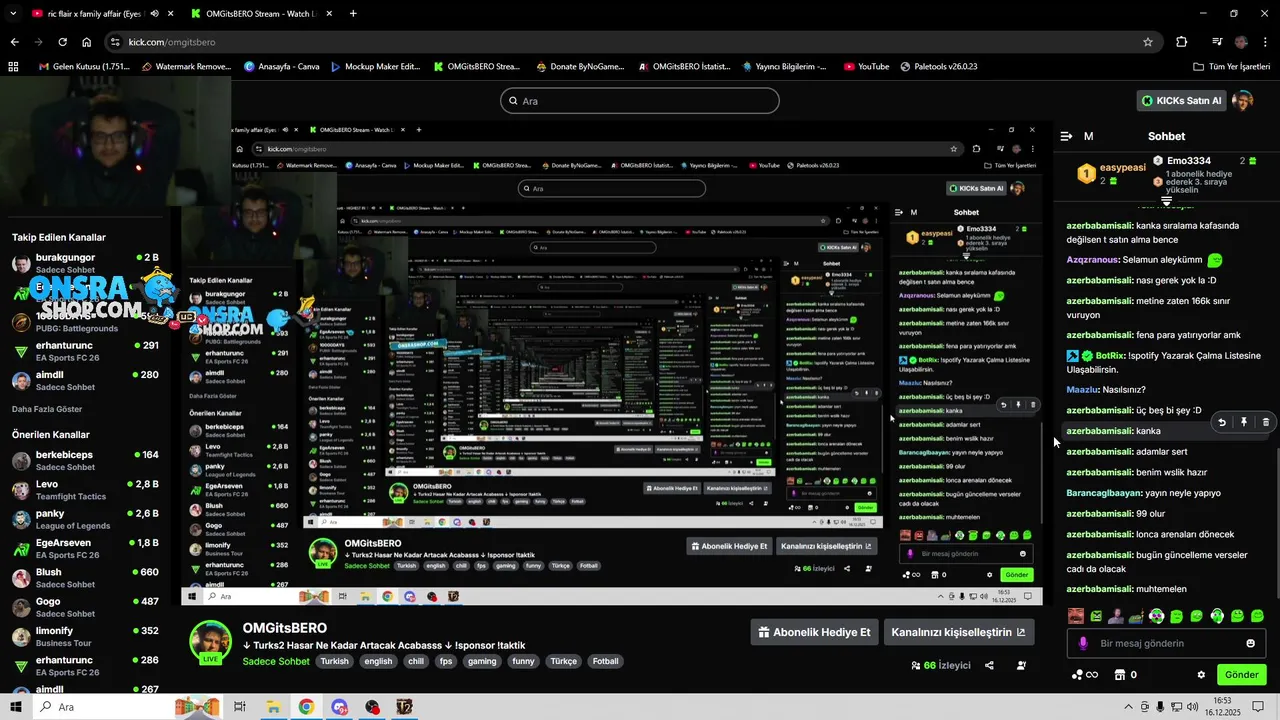Open panky League of Legends channel
This screenshot has height=720, width=1280.
tap(85, 519)
